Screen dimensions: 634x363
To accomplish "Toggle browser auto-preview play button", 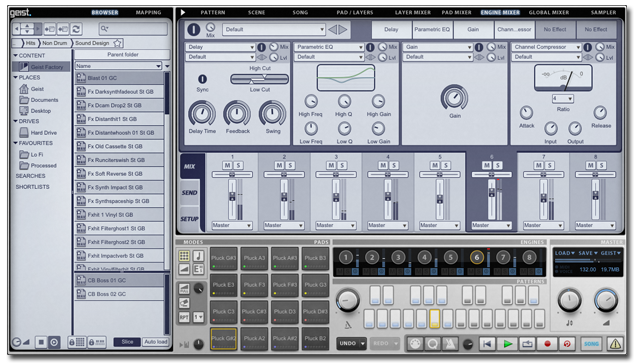I will click(x=54, y=342).
